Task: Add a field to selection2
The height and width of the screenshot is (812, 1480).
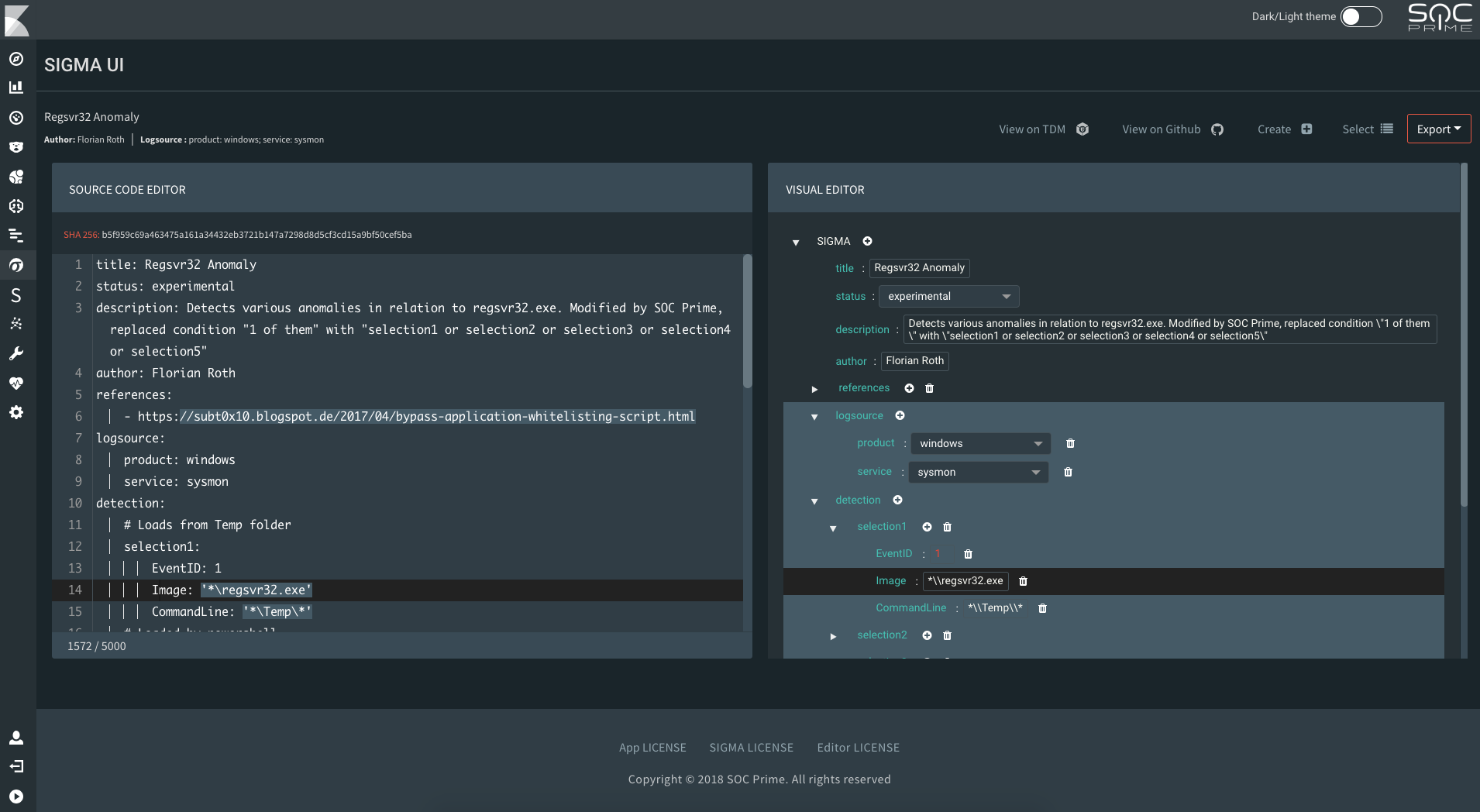Action: [x=928, y=635]
